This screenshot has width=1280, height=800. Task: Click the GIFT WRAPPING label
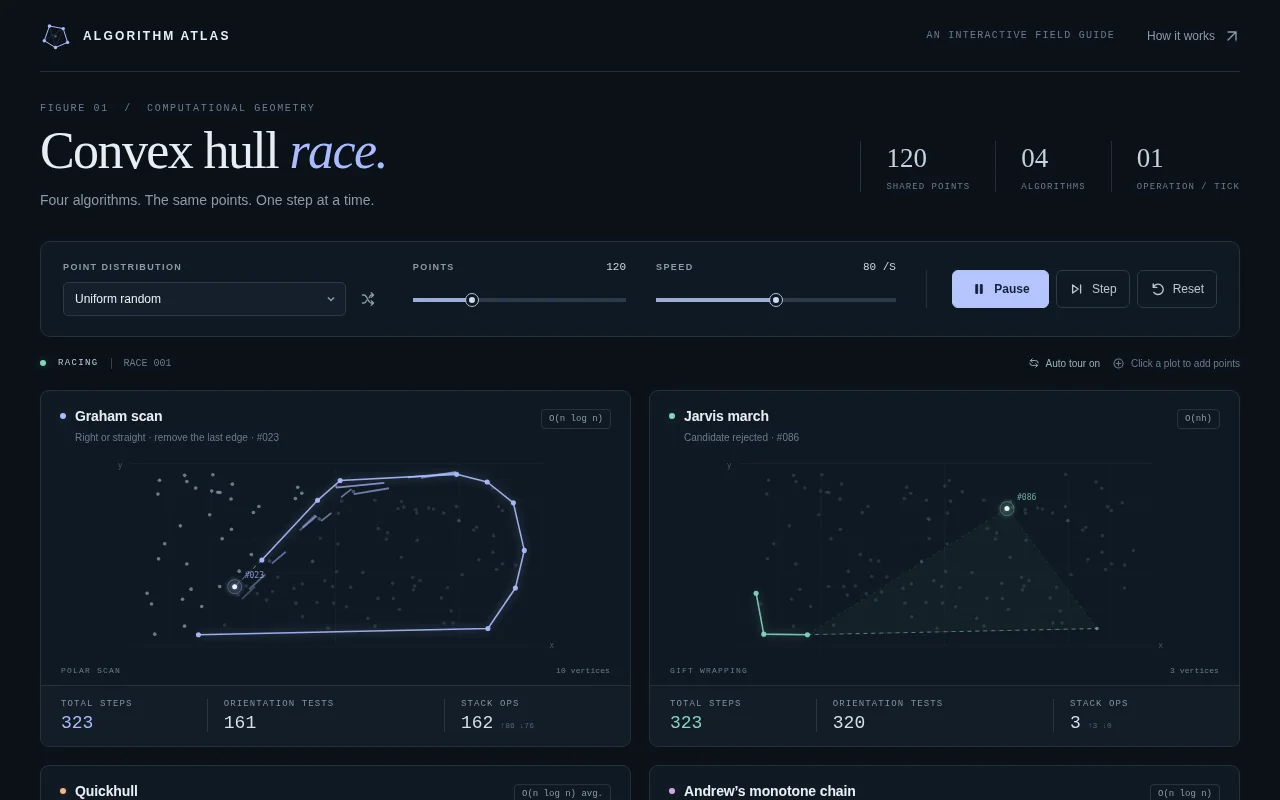pos(709,671)
